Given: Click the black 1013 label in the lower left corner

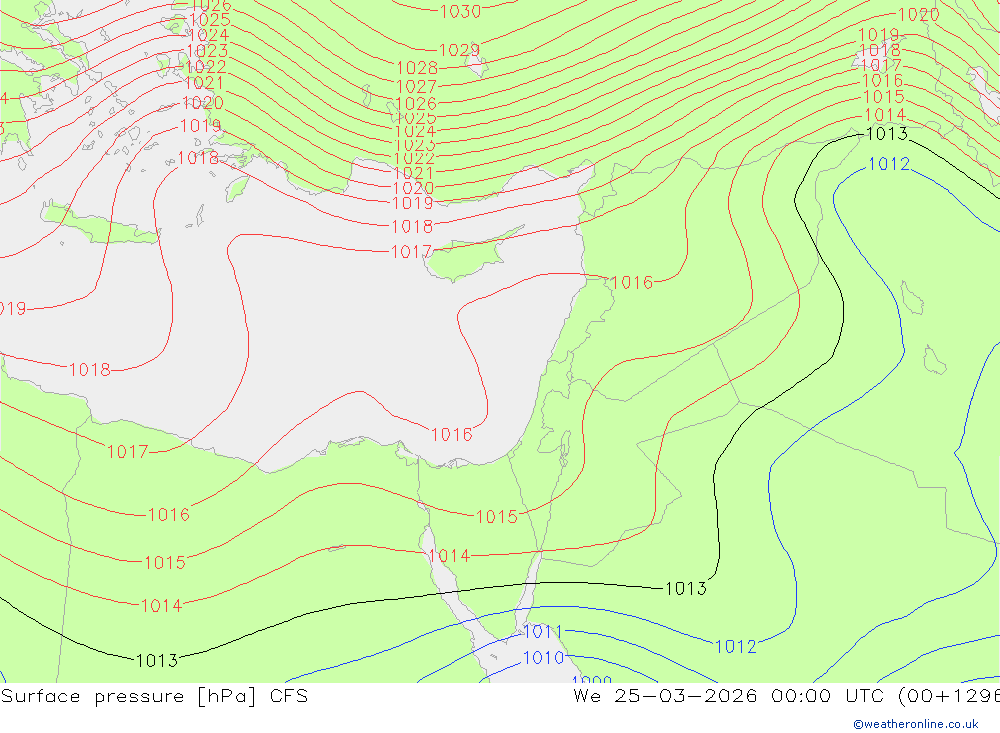Looking at the screenshot, I should click(x=157, y=660).
